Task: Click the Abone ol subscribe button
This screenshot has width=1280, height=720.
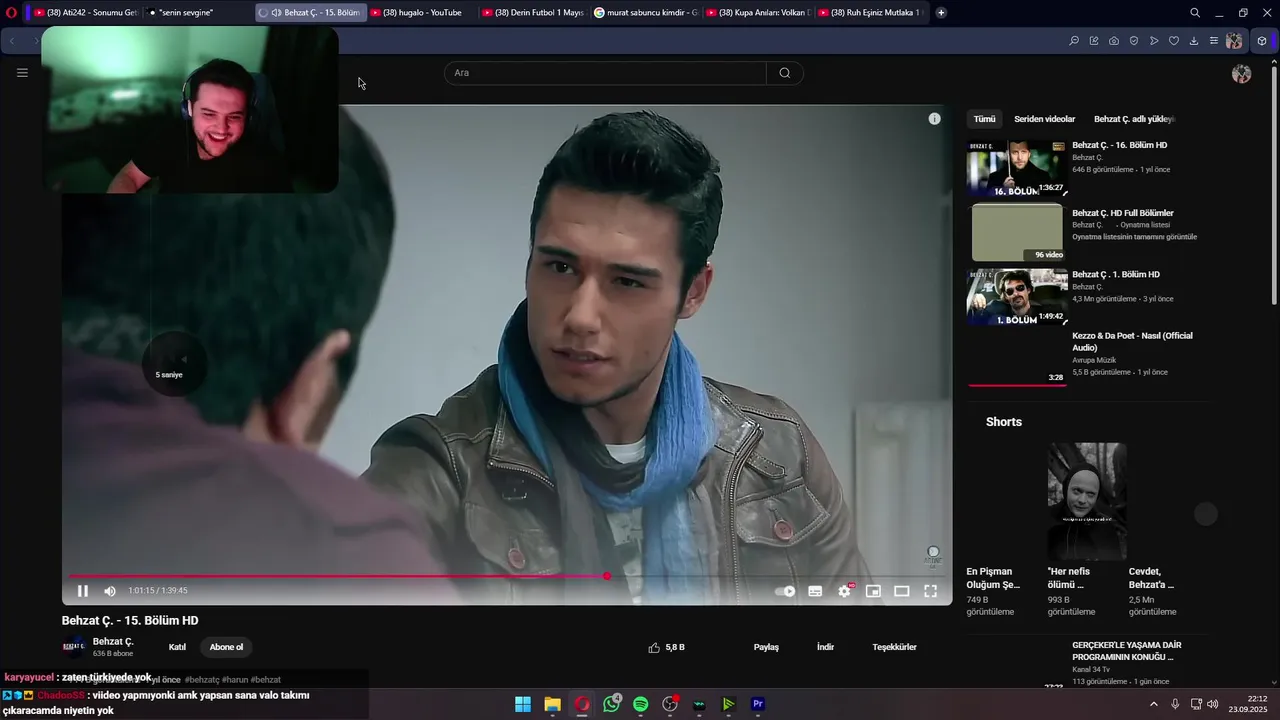Action: (226, 647)
